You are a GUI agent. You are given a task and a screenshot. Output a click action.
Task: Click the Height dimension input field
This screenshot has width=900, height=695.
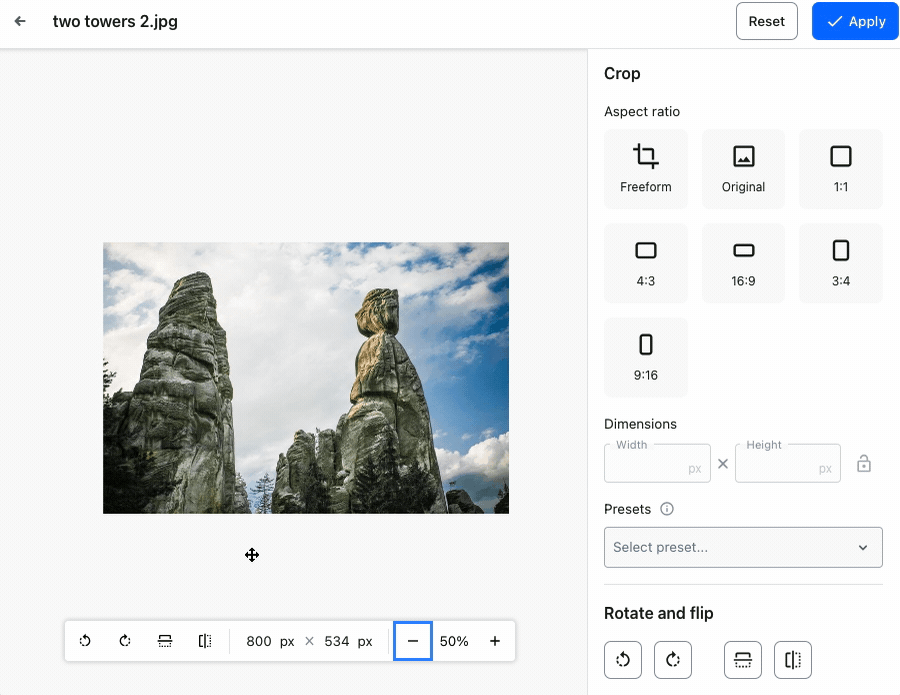[778, 465]
